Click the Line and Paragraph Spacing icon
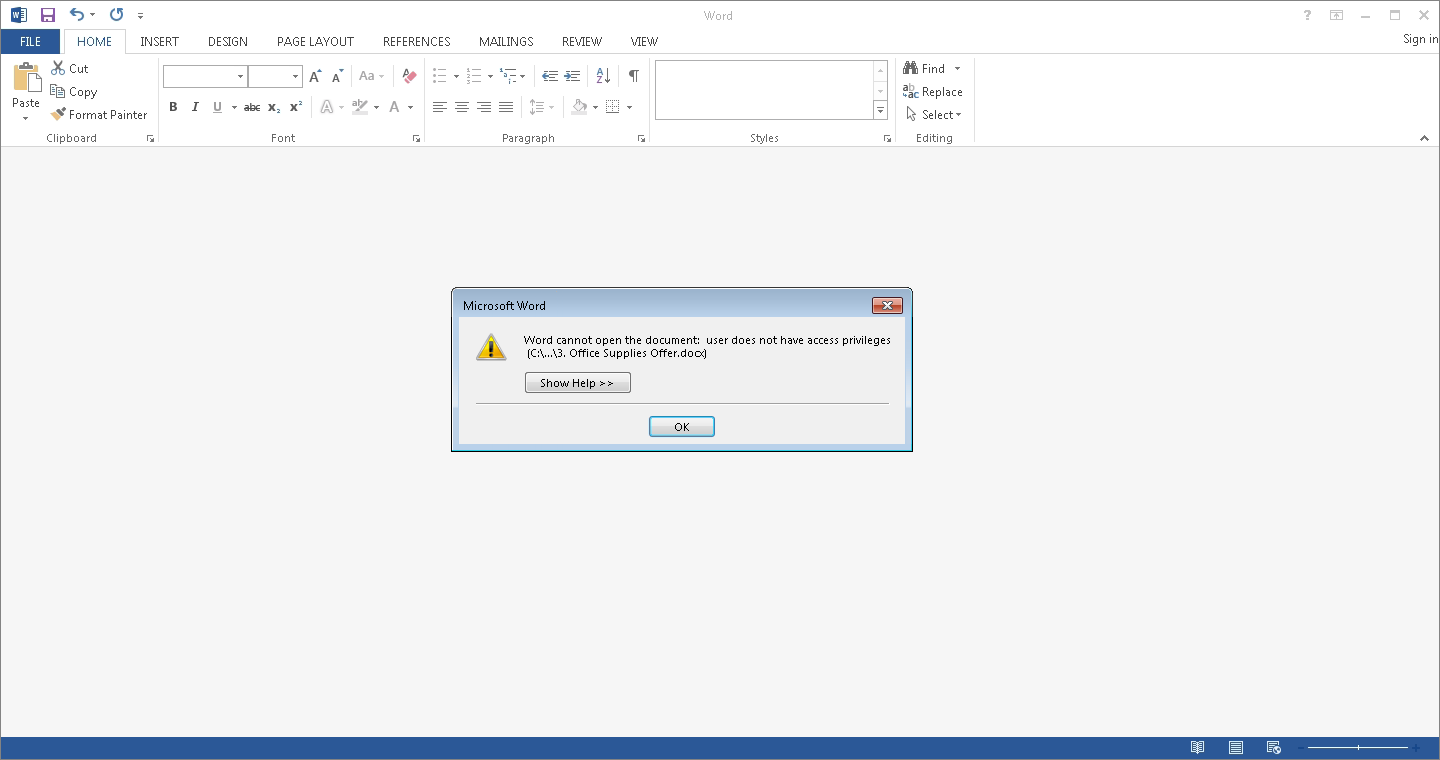The height and width of the screenshot is (760, 1440). [x=537, y=107]
